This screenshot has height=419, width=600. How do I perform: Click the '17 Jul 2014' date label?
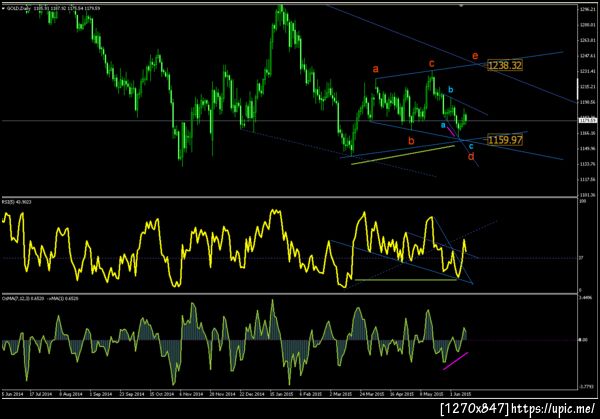[x=40, y=394]
